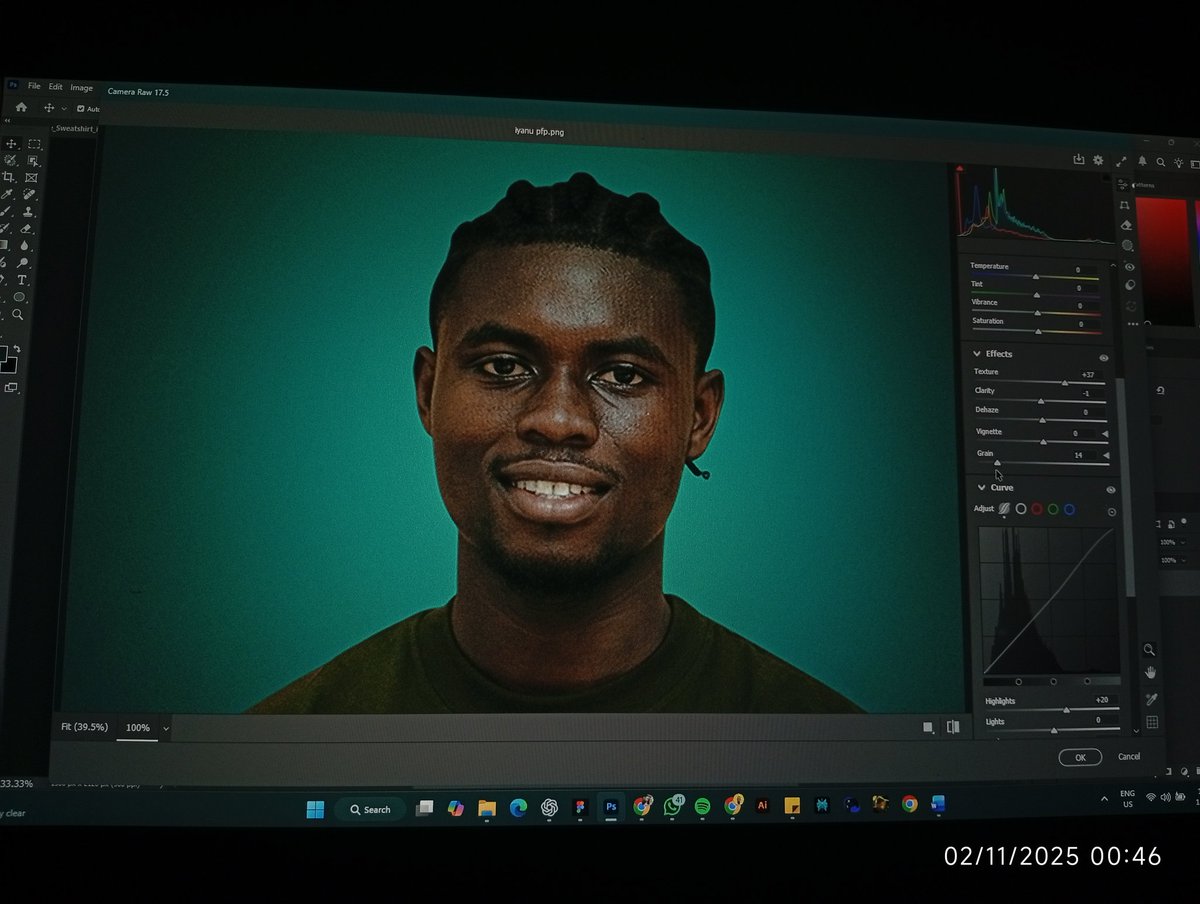
Task: Click Fit (39.5%) zoom option
Action: (84, 727)
